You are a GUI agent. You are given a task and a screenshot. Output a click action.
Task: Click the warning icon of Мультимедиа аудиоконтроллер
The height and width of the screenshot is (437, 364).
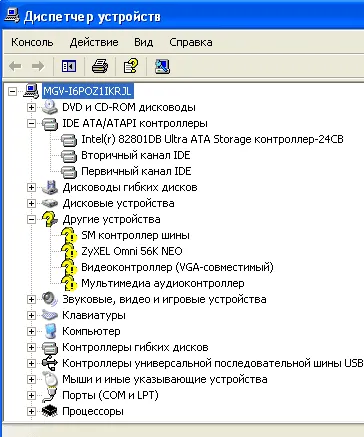point(69,284)
